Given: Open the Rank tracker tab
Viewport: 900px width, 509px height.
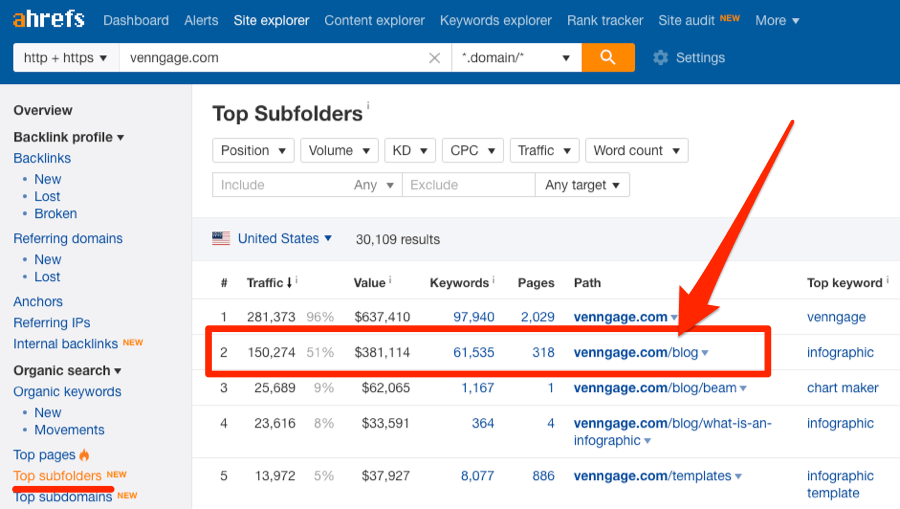Looking at the screenshot, I should (x=605, y=21).
